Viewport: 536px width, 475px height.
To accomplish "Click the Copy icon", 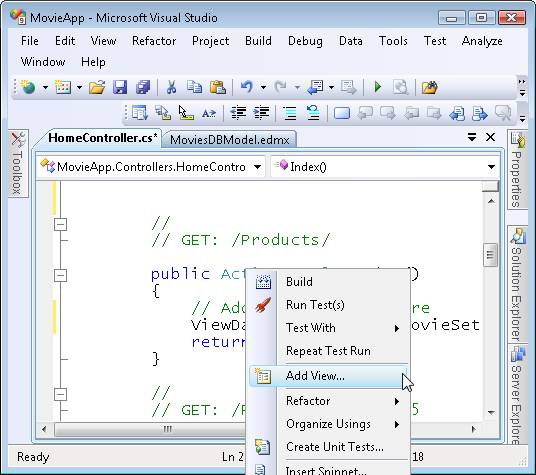I will 194,87.
